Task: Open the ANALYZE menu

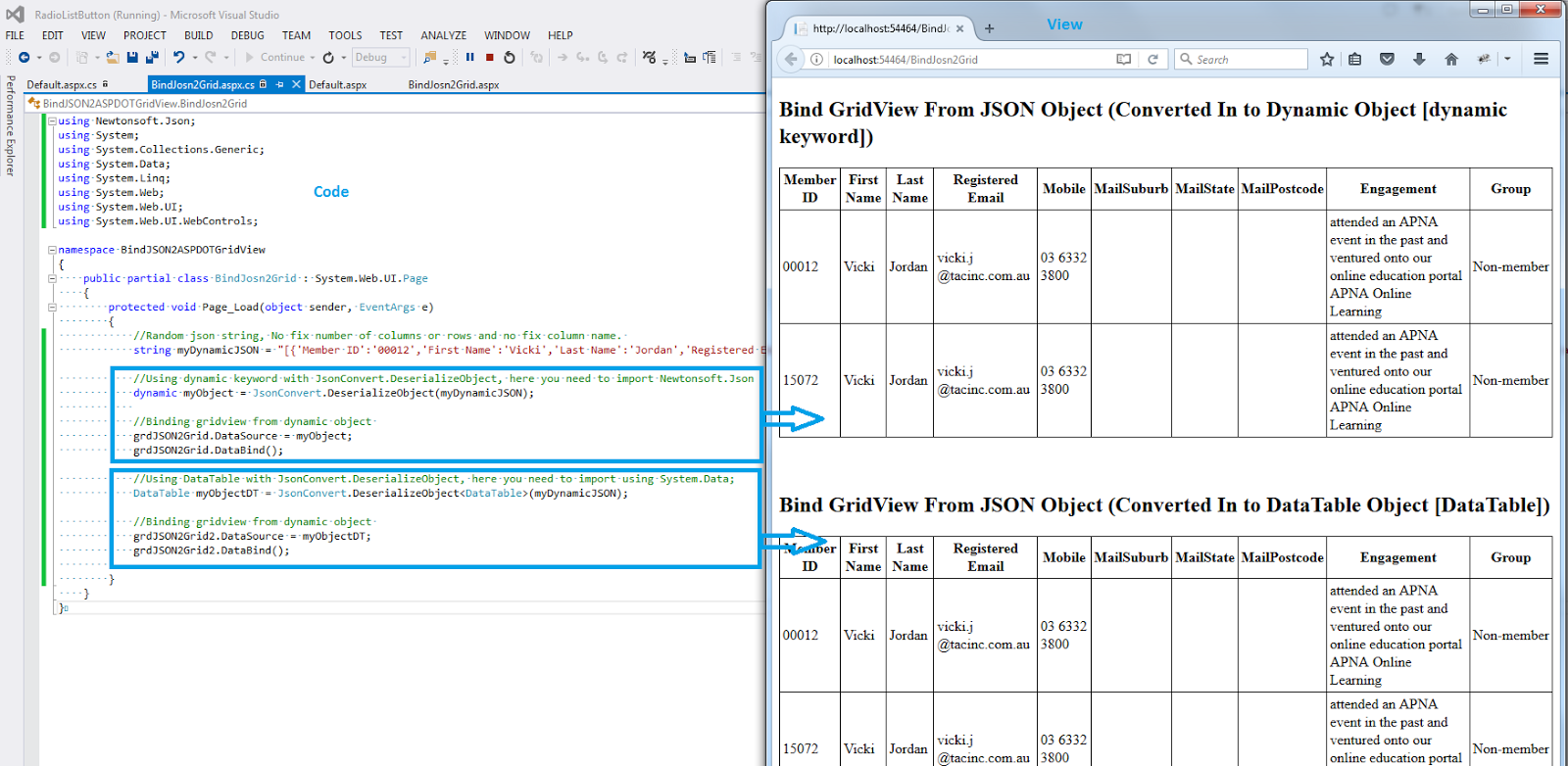Action: click(444, 35)
